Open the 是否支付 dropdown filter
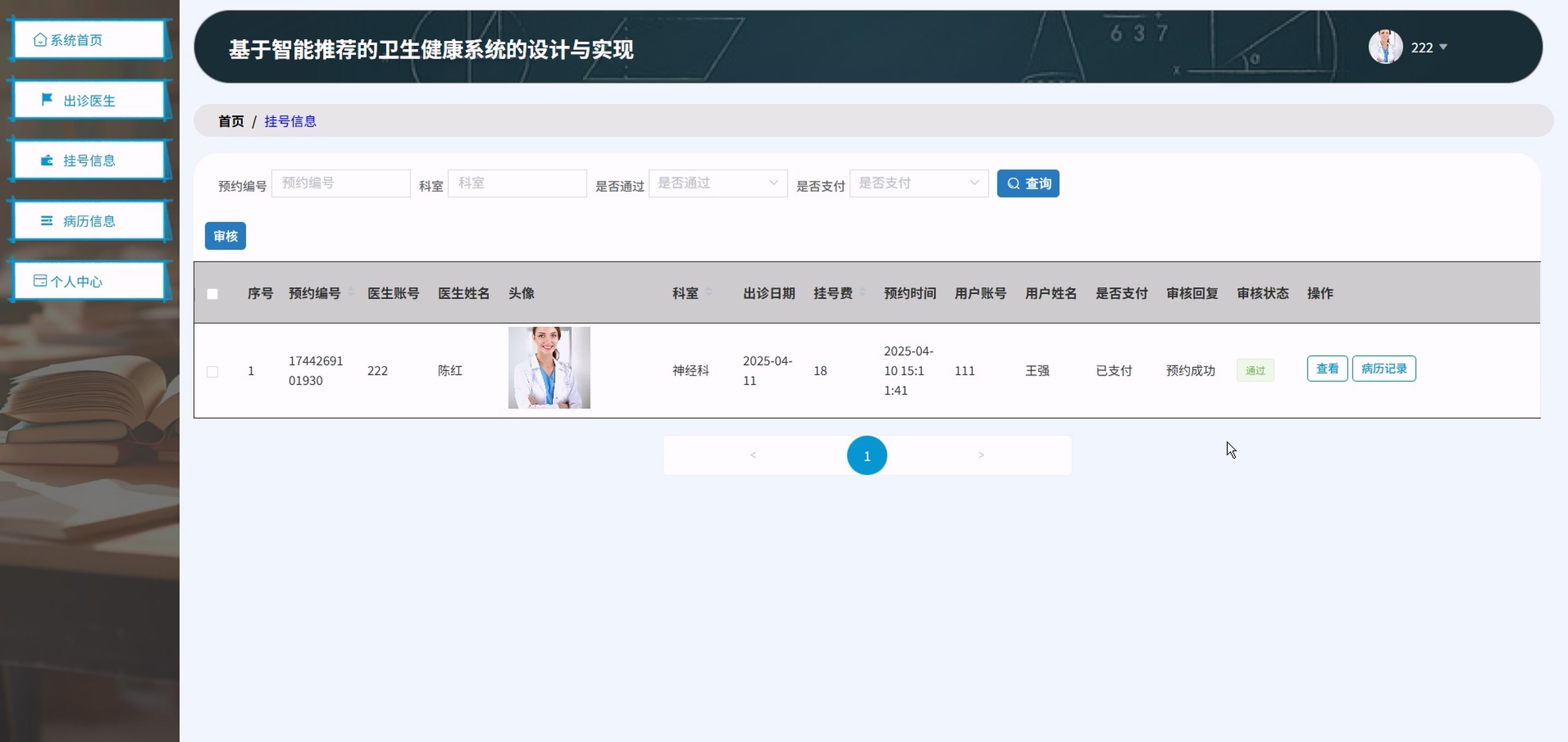1568x742 pixels. click(918, 183)
